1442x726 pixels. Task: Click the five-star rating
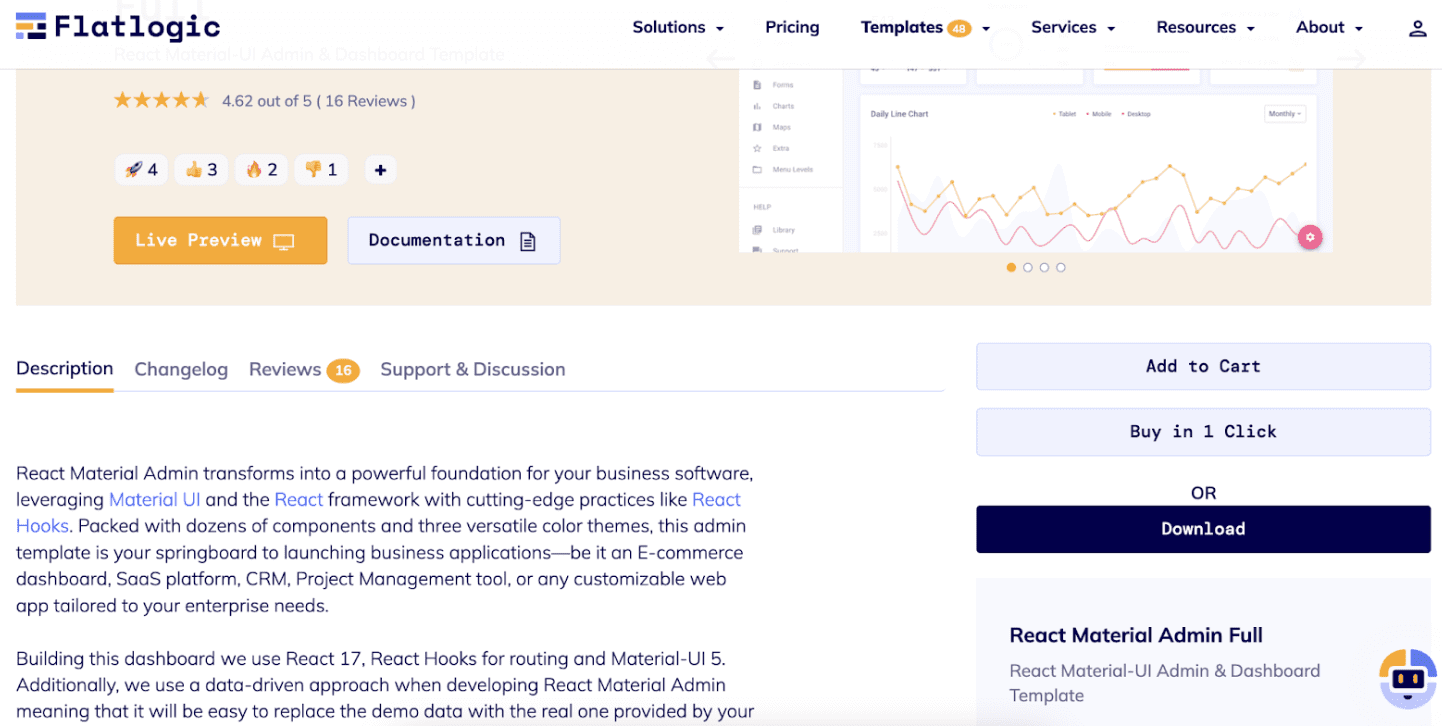pyautogui.click(x=161, y=100)
